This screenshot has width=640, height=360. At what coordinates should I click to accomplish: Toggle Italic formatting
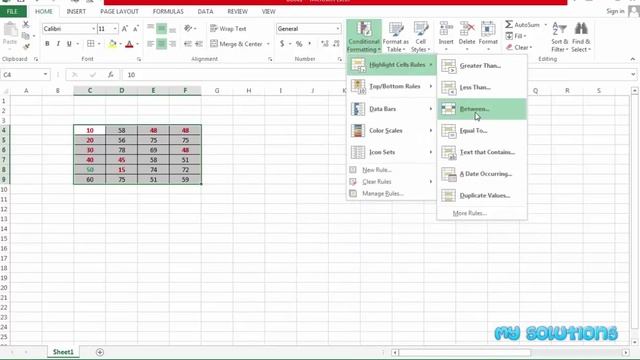[58, 44]
